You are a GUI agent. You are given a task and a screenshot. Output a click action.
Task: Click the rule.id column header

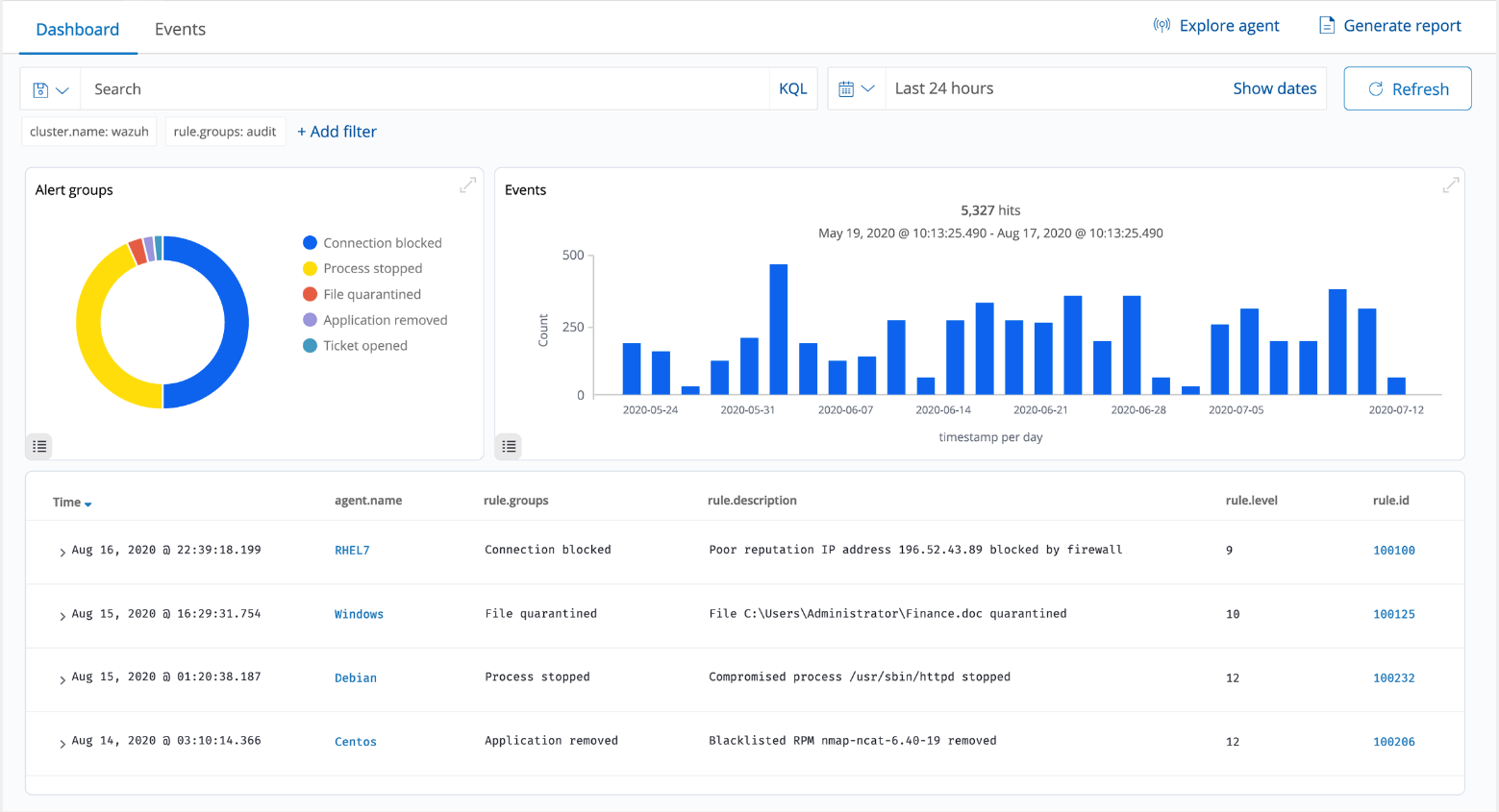tap(1390, 501)
